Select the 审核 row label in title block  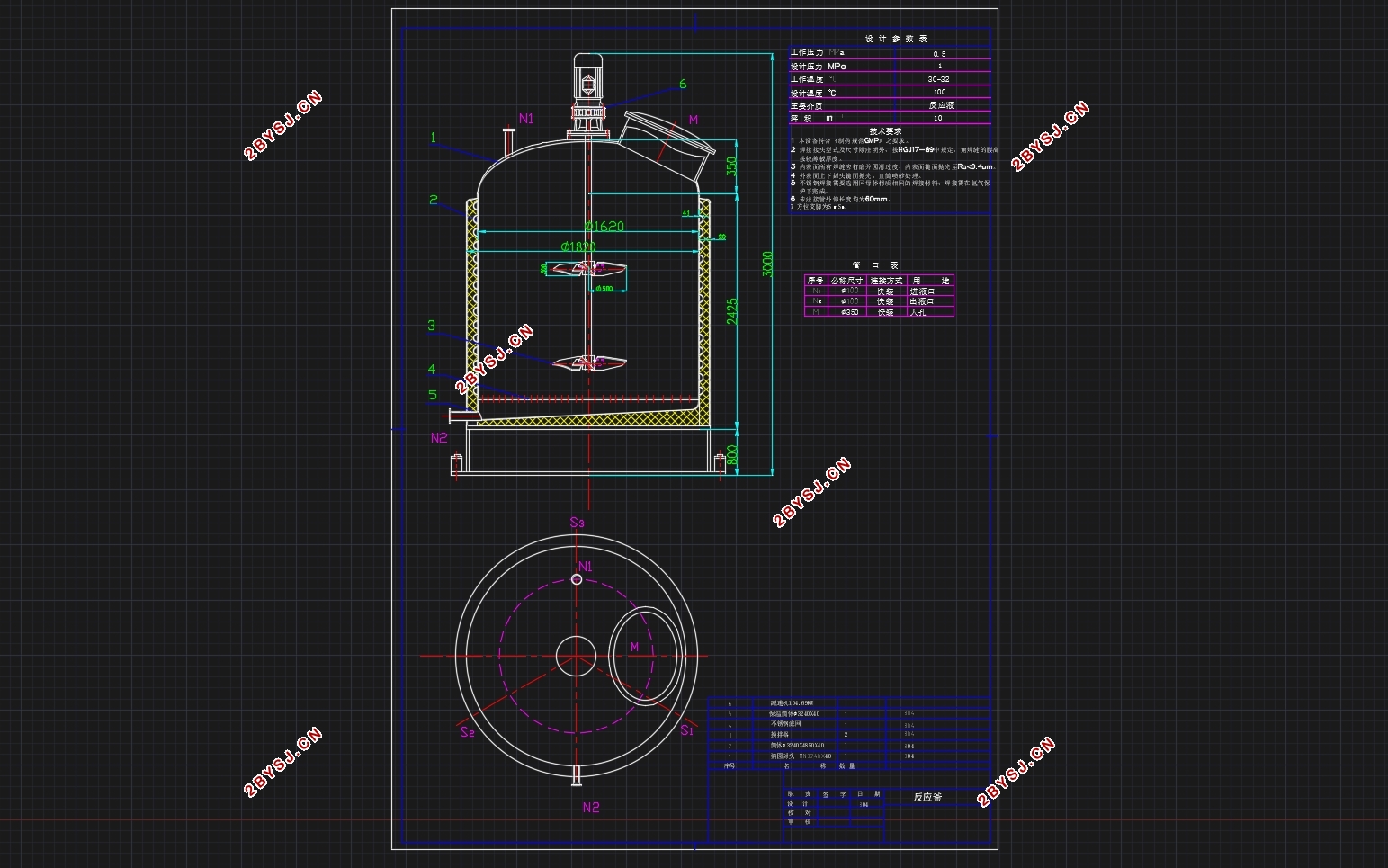[800, 821]
